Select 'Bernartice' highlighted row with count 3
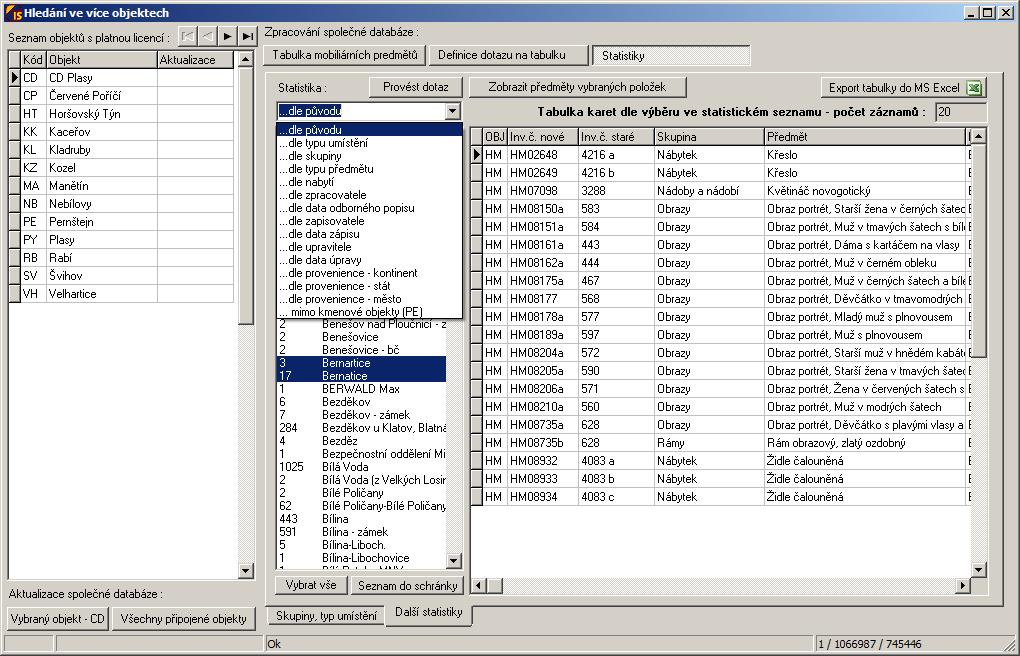The height and width of the screenshot is (656, 1020). tap(361, 362)
